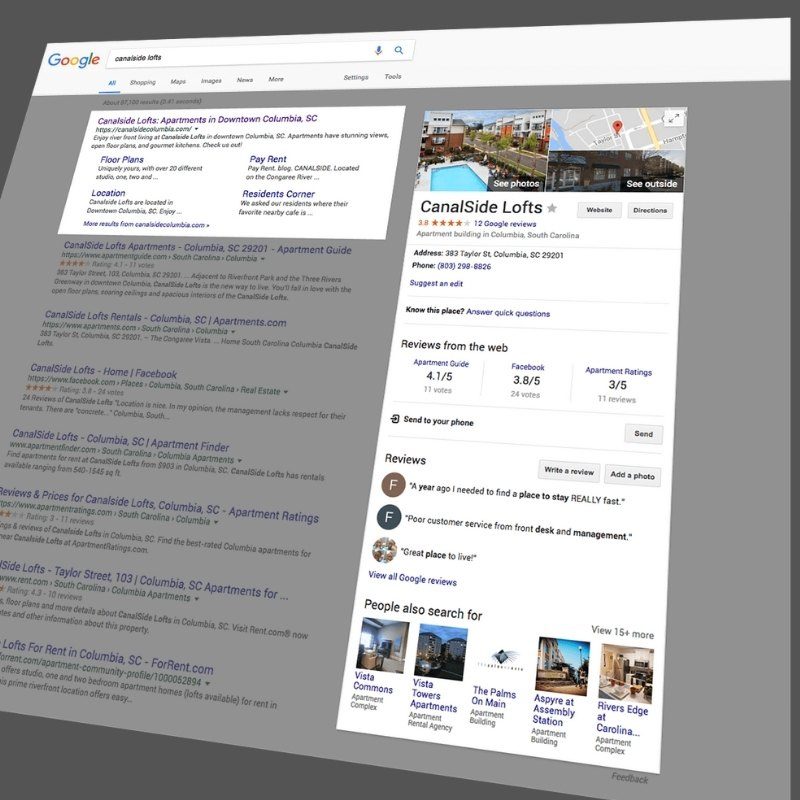Open the Pay Rent sitelink
The width and height of the screenshot is (800, 800).
coord(268,159)
